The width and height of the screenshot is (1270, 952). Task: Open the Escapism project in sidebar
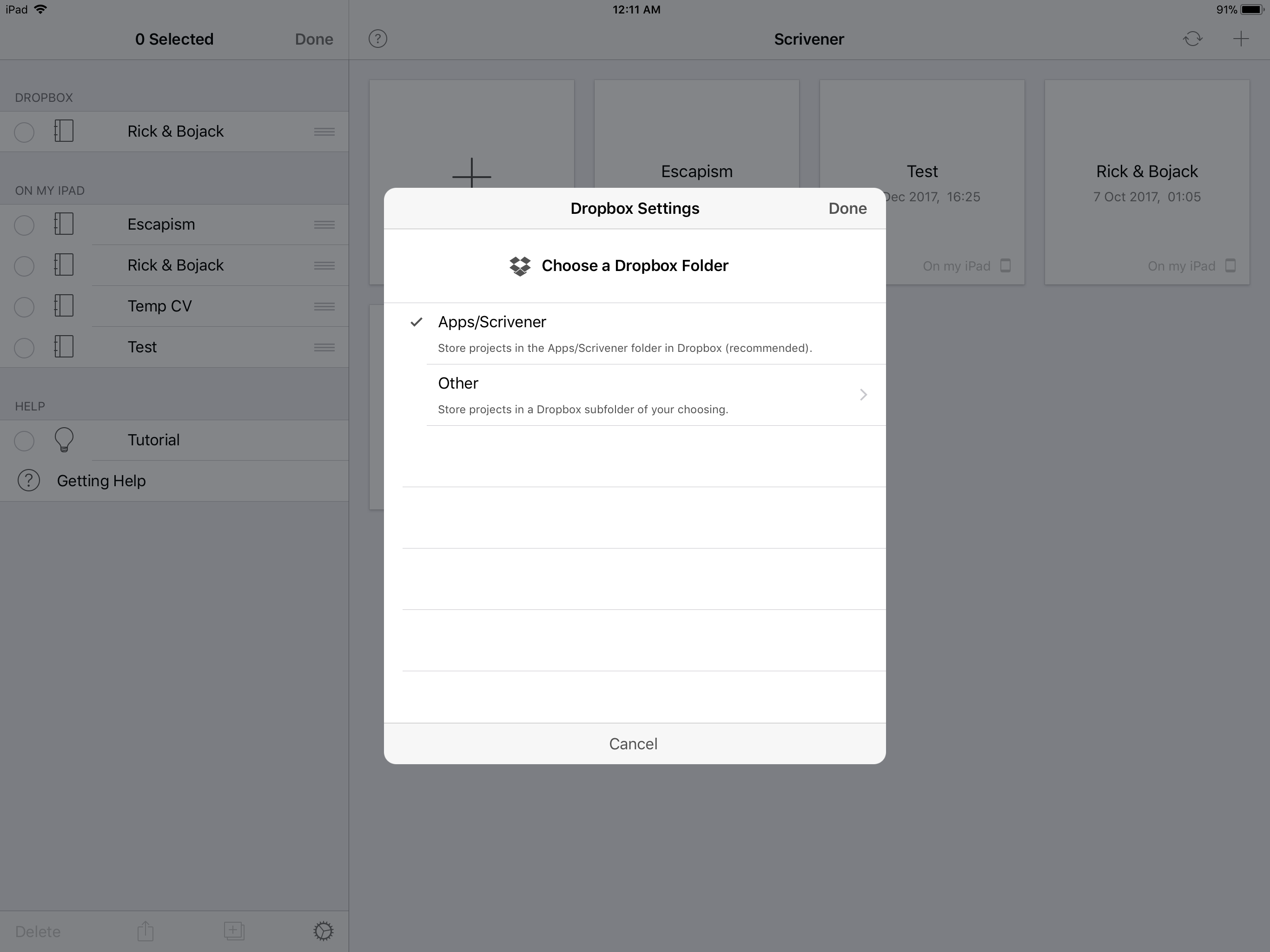(x=174, y=225)
